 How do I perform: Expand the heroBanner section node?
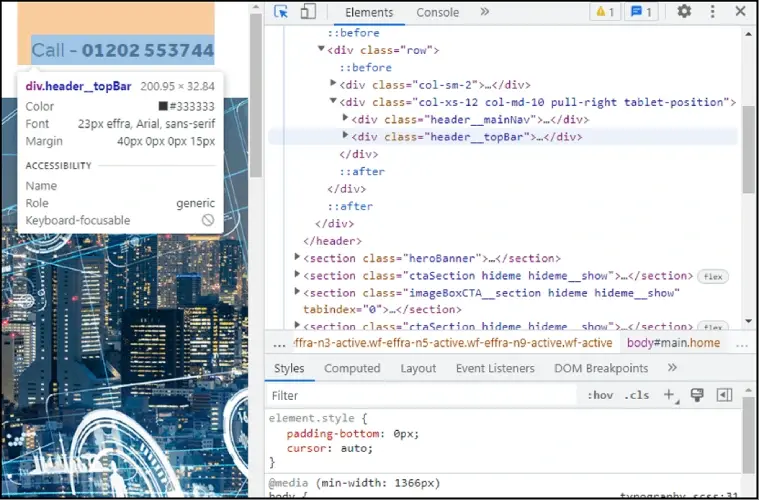[x=297, y=257]
